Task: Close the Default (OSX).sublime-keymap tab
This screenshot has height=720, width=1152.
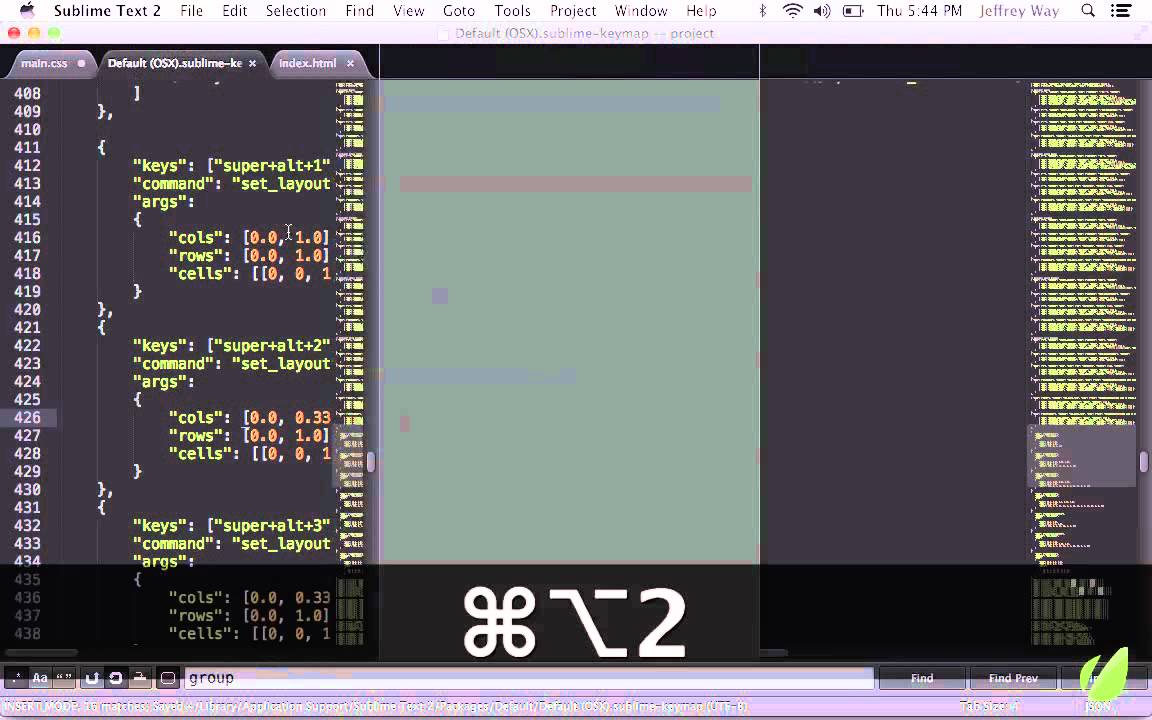Action: point(252,63)
